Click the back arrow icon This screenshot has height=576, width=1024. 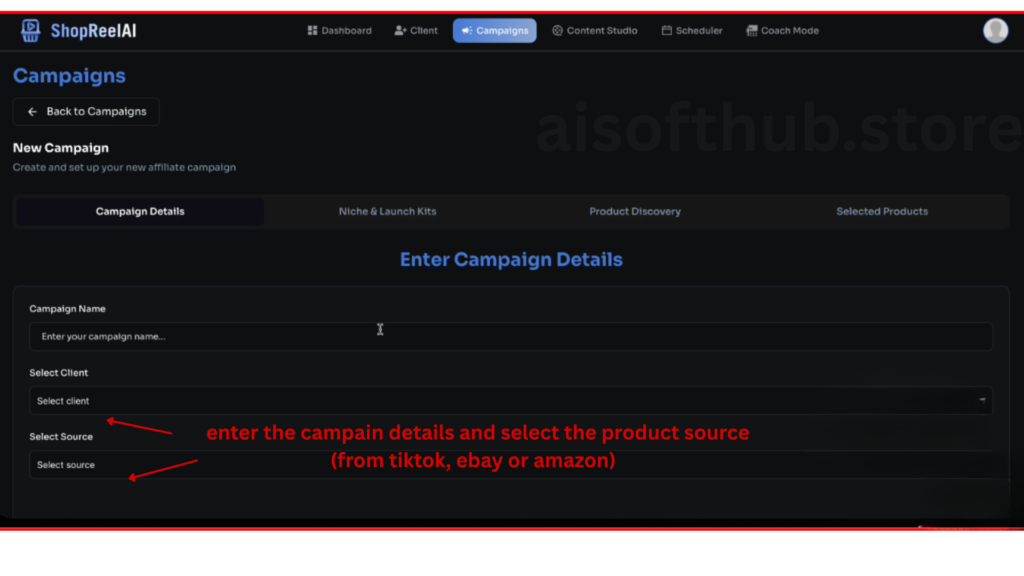[x=32, y=112]
